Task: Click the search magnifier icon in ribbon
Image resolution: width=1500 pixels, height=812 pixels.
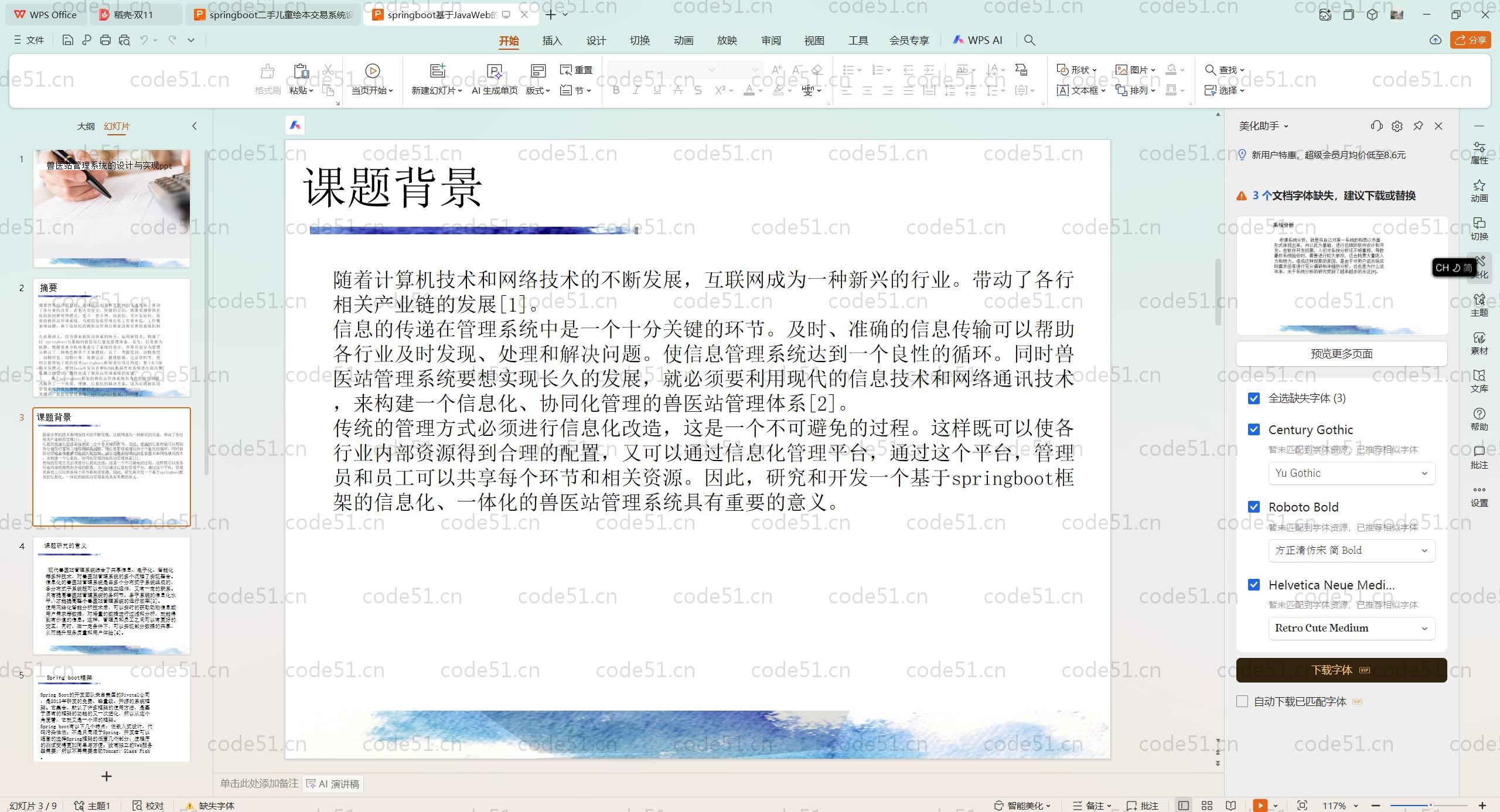Action: (1029, 40)
